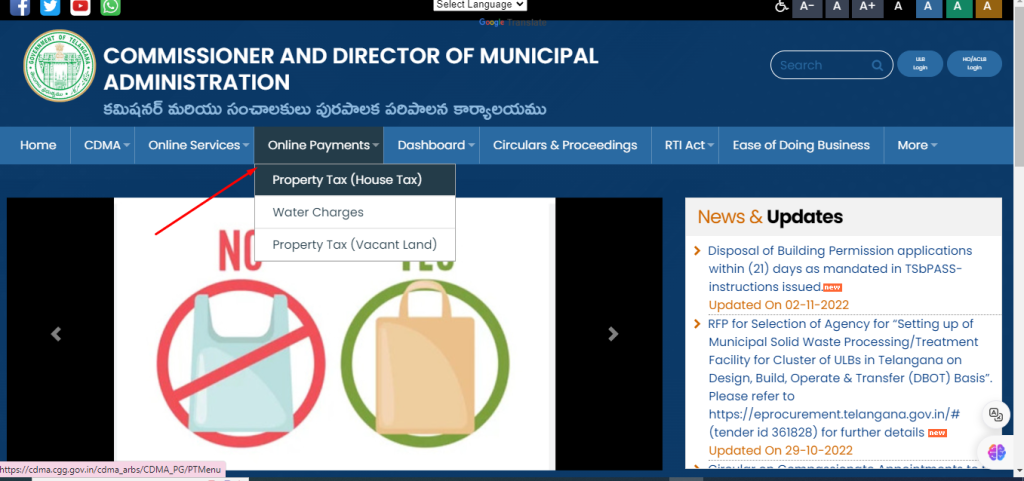Image resolution: width=1024 pixels, height=481 pixels.
Task: Select the brown color theme swatch
Action: [989, 7]
